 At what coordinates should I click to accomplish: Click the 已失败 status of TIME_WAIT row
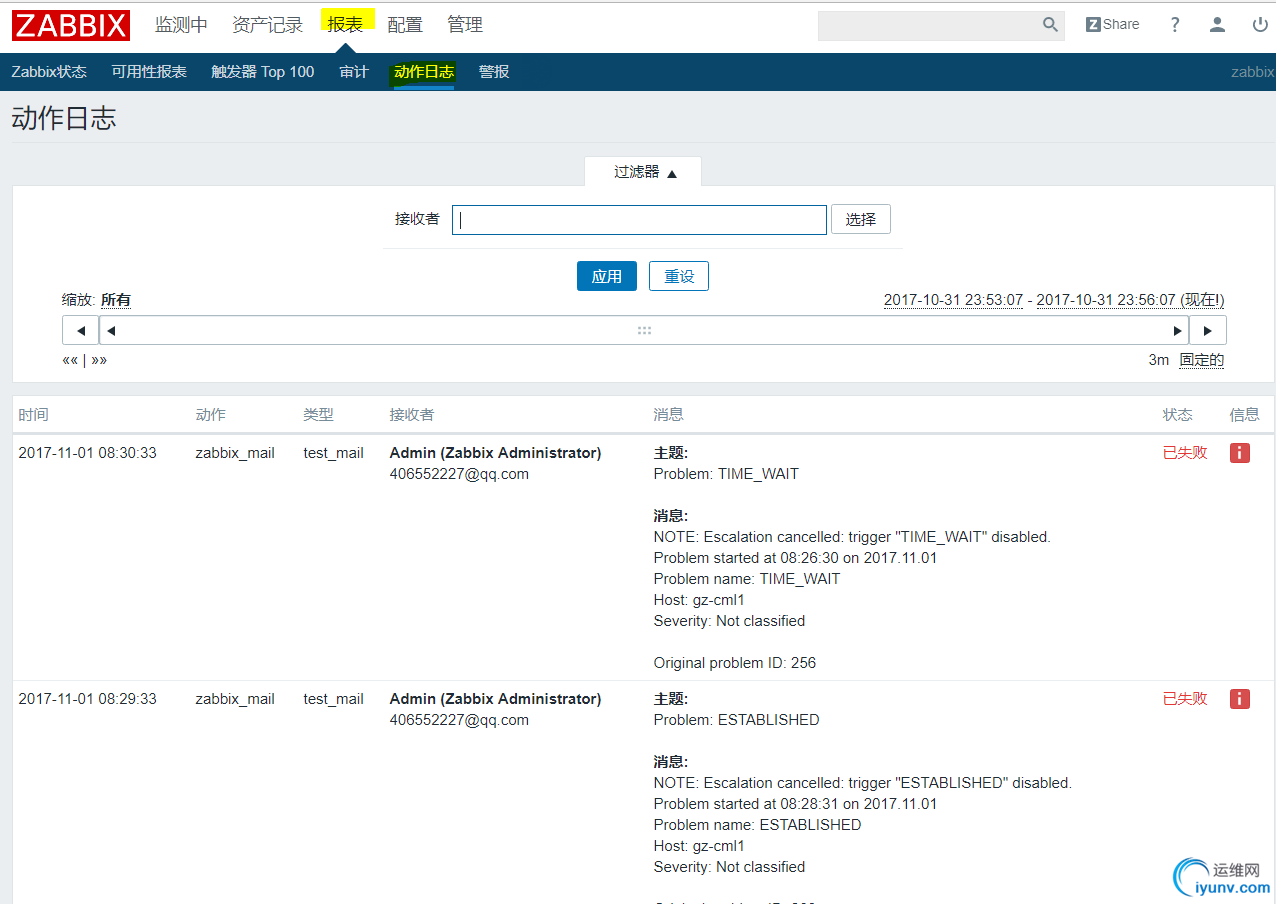1185,453
